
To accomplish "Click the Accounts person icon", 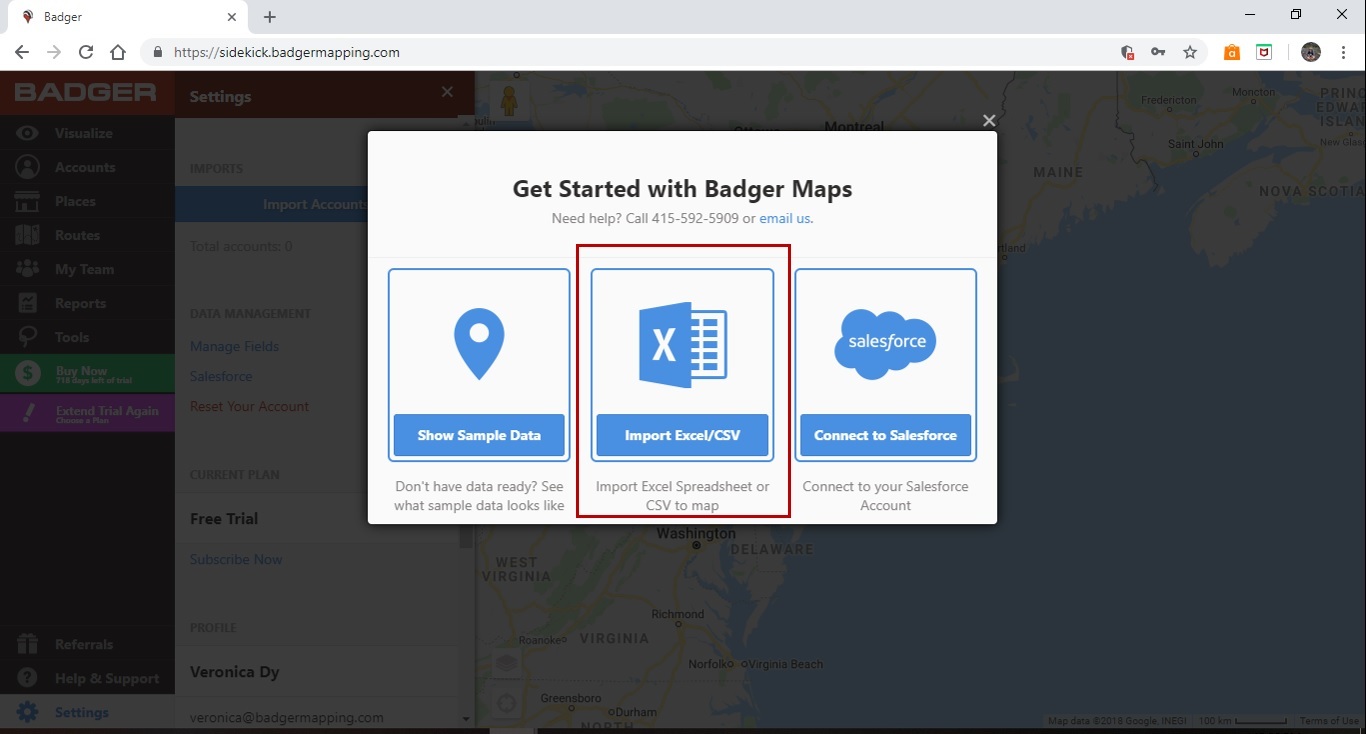I will click(27, 167).
